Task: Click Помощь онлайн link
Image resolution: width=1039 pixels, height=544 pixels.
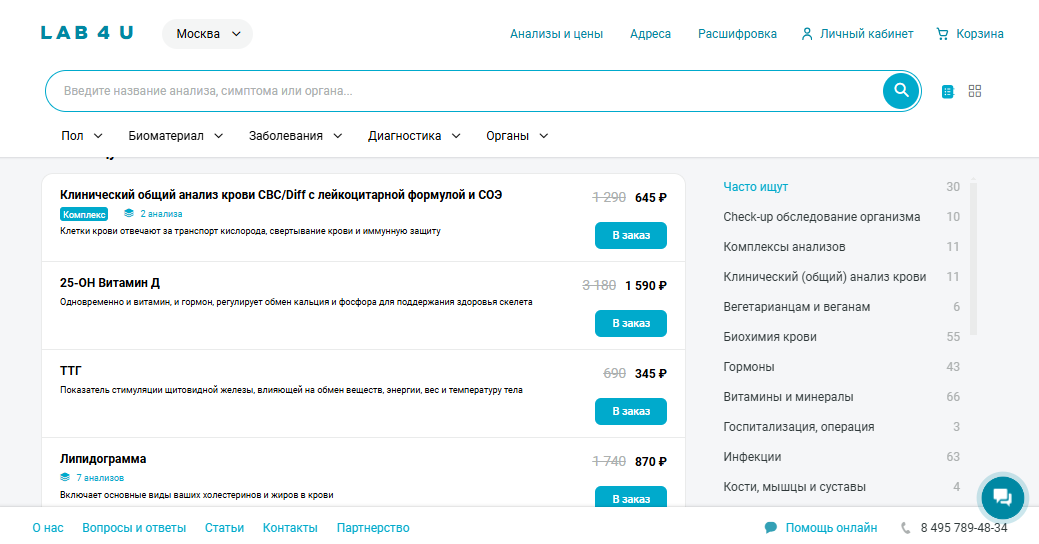Action: pos(831,528)
